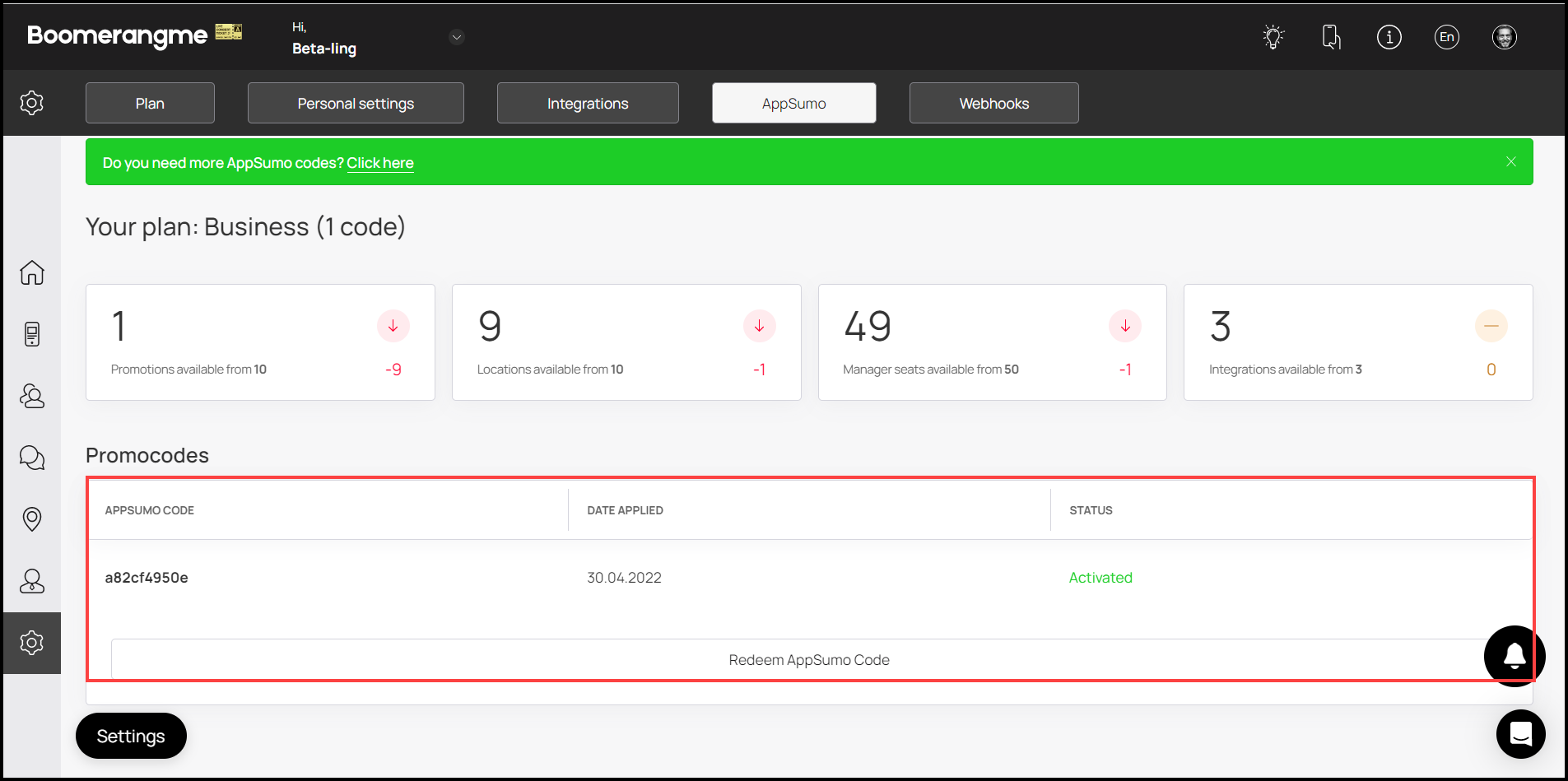This screenshot has height=781, width=1568.
Task: Open the Home icon in sidebar
Action: click(32, 272)
